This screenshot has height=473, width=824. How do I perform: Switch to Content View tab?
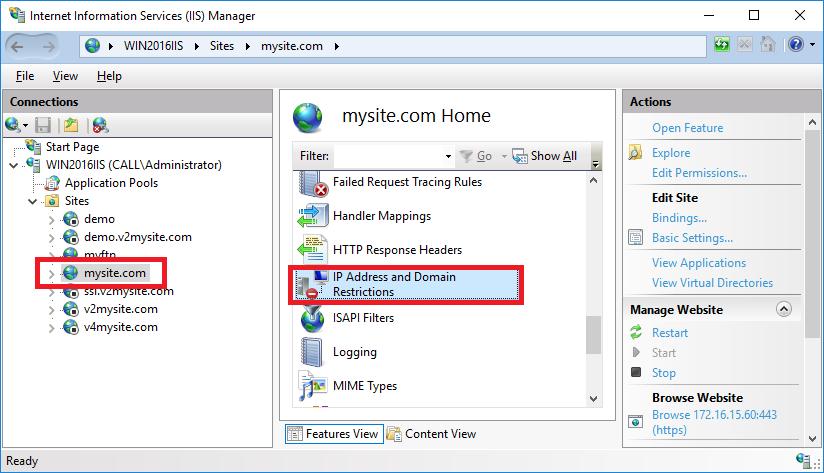[431, 434]
